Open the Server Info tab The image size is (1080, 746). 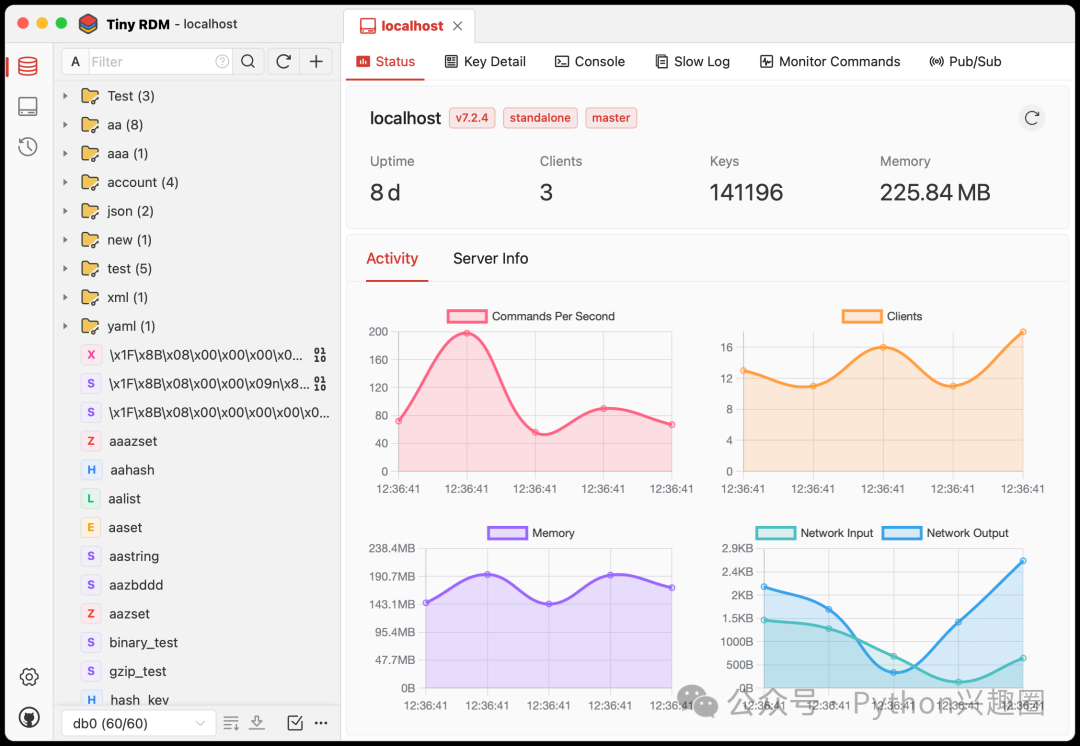tap(490, 258)
